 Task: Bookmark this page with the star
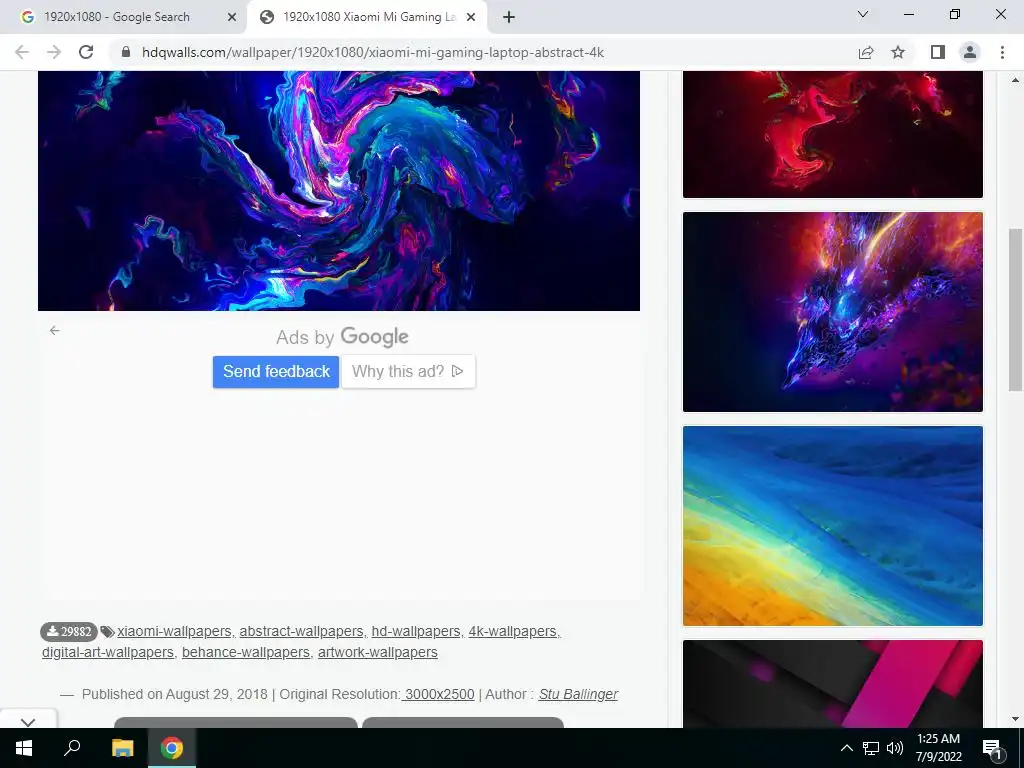click(x=898, y=52)
